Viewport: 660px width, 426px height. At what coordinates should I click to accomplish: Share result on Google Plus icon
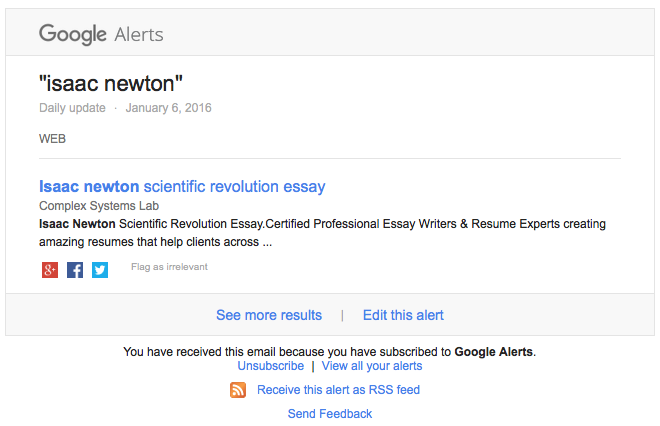(50, 270)
